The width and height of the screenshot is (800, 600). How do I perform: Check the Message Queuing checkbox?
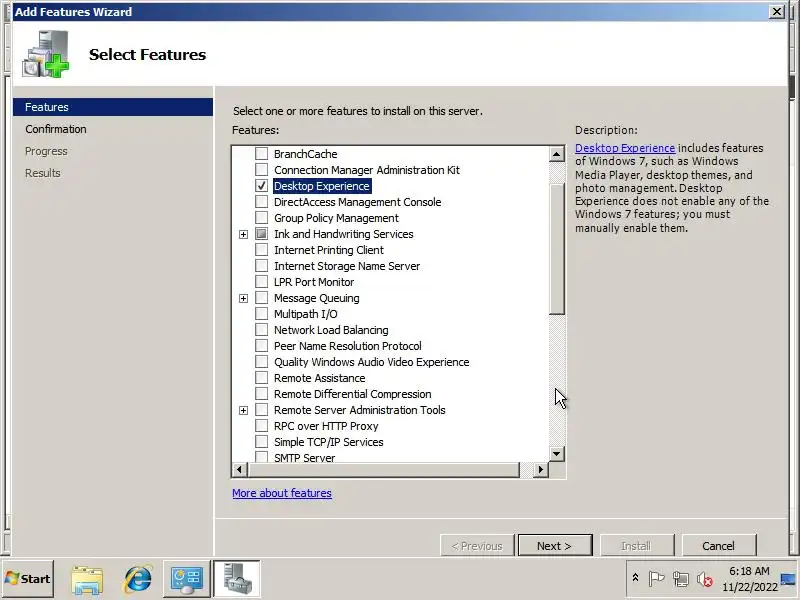261,297
